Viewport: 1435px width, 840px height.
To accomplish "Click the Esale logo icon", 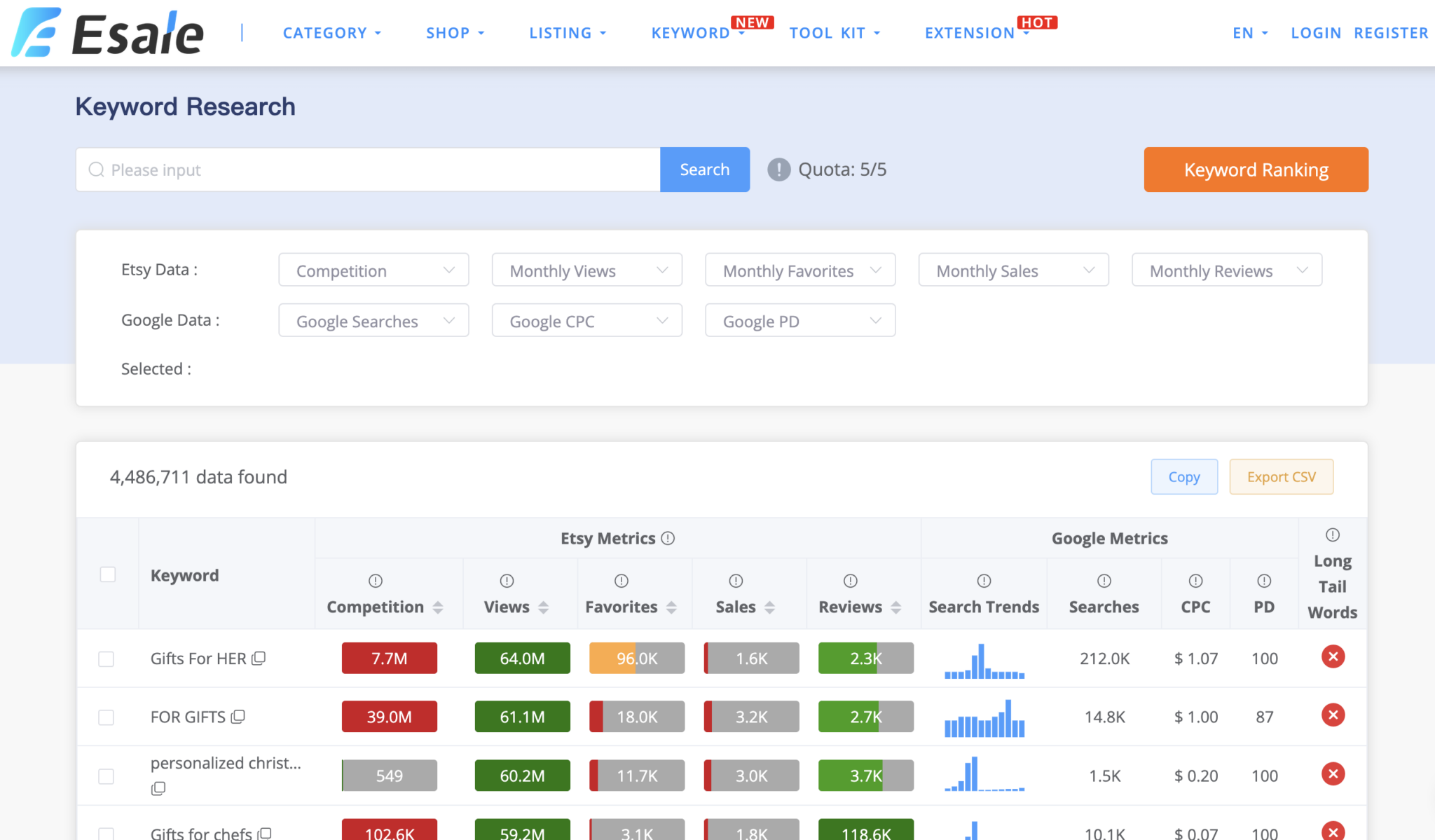I will pyautogui.click(x=35, y=33).
